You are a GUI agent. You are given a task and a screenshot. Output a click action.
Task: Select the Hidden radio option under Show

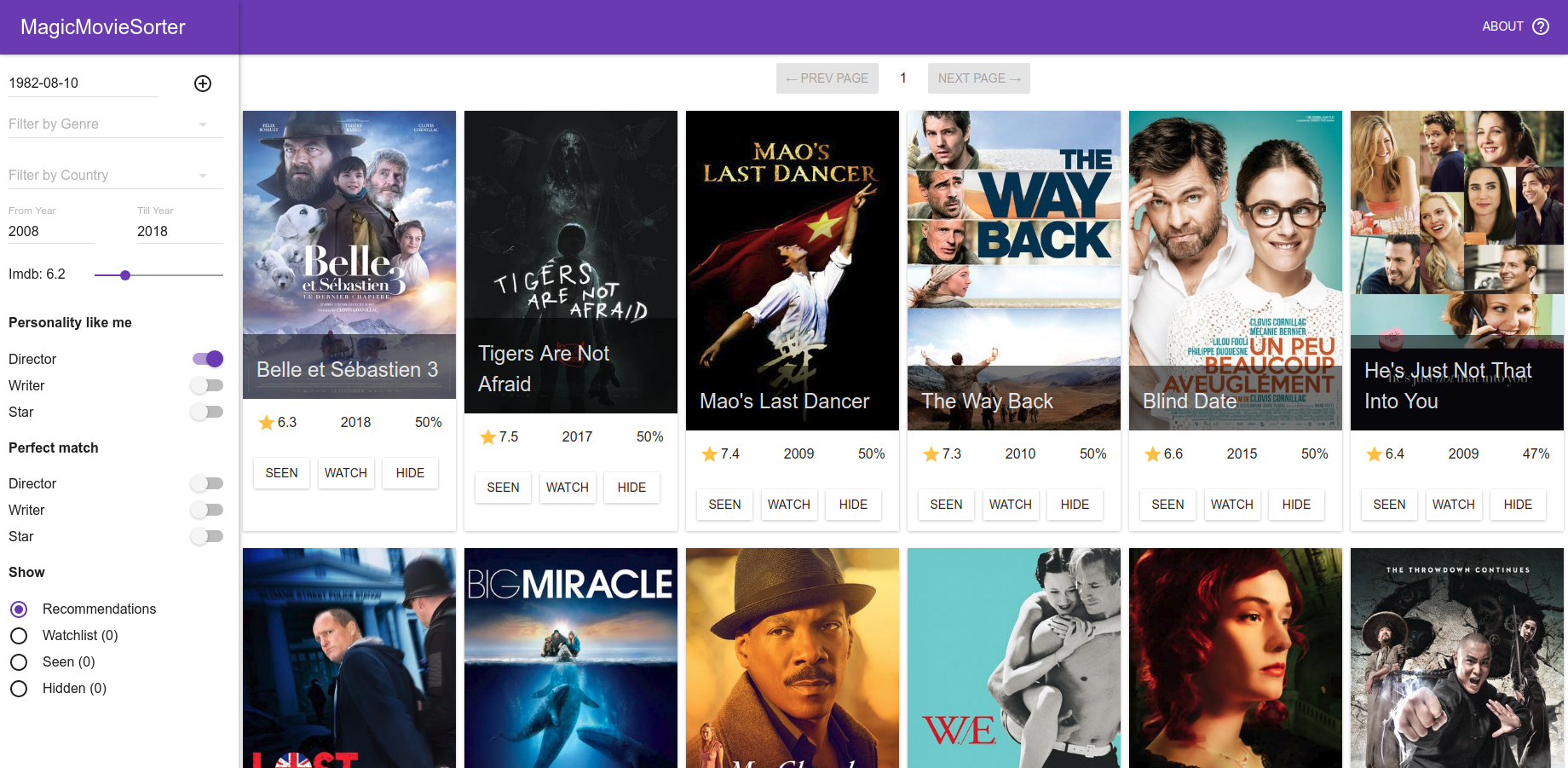click(x=19, y=688)
